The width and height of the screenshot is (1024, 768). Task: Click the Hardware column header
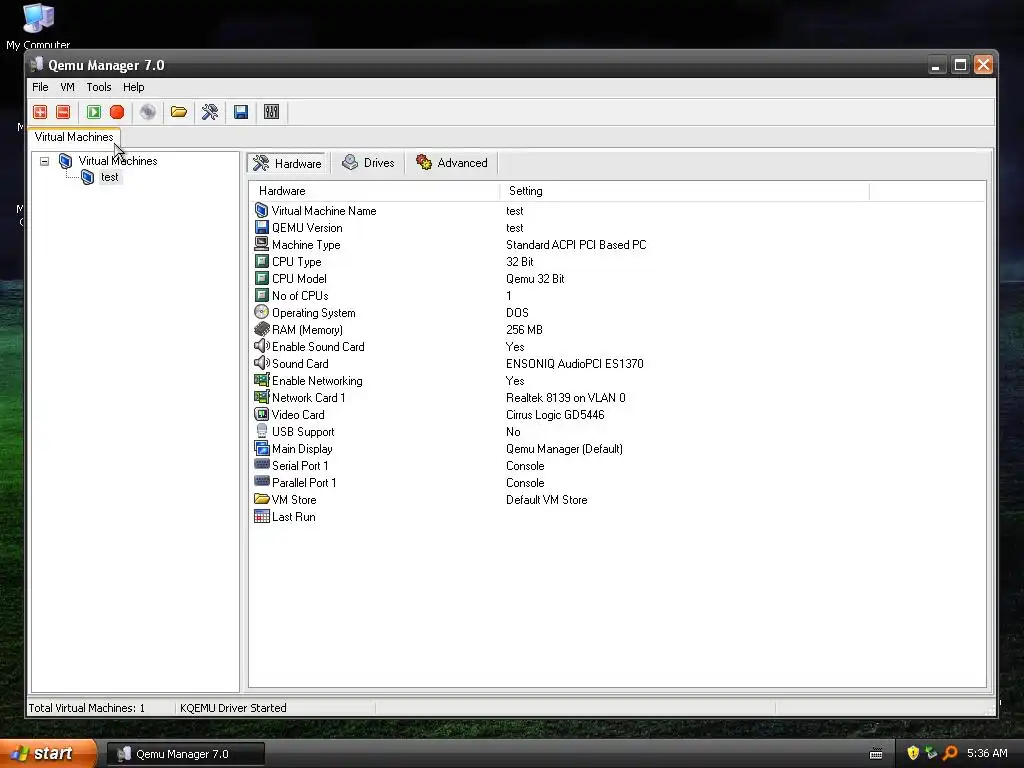pos(374,191)
